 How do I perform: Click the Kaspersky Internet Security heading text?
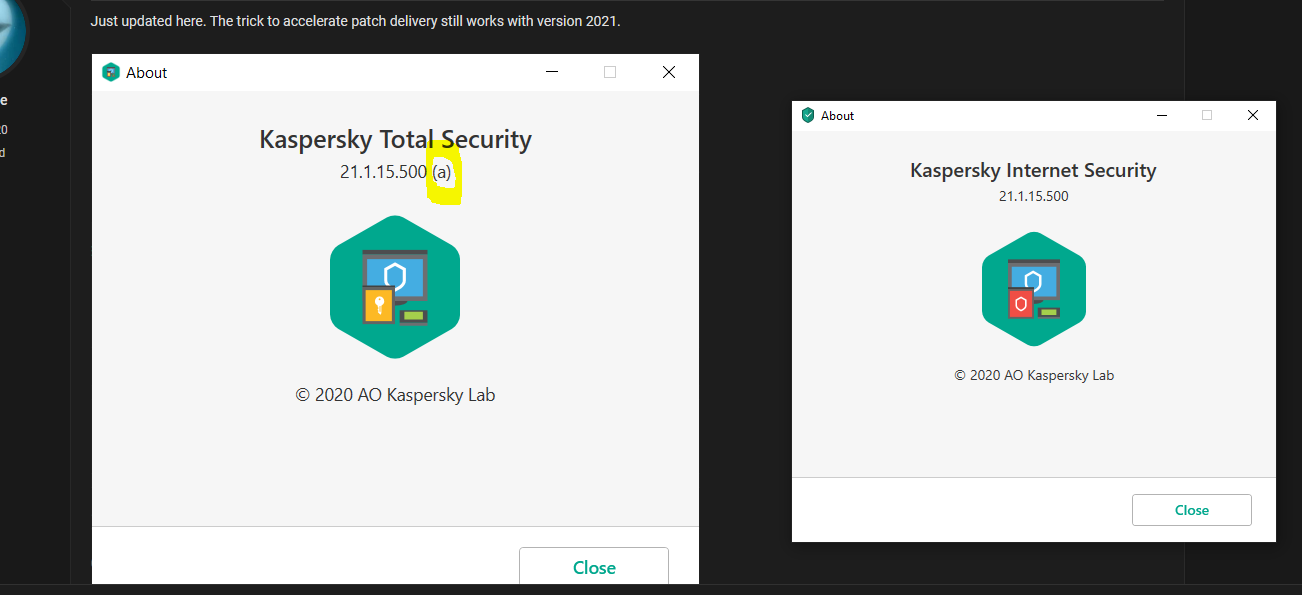click(1033, 170)
